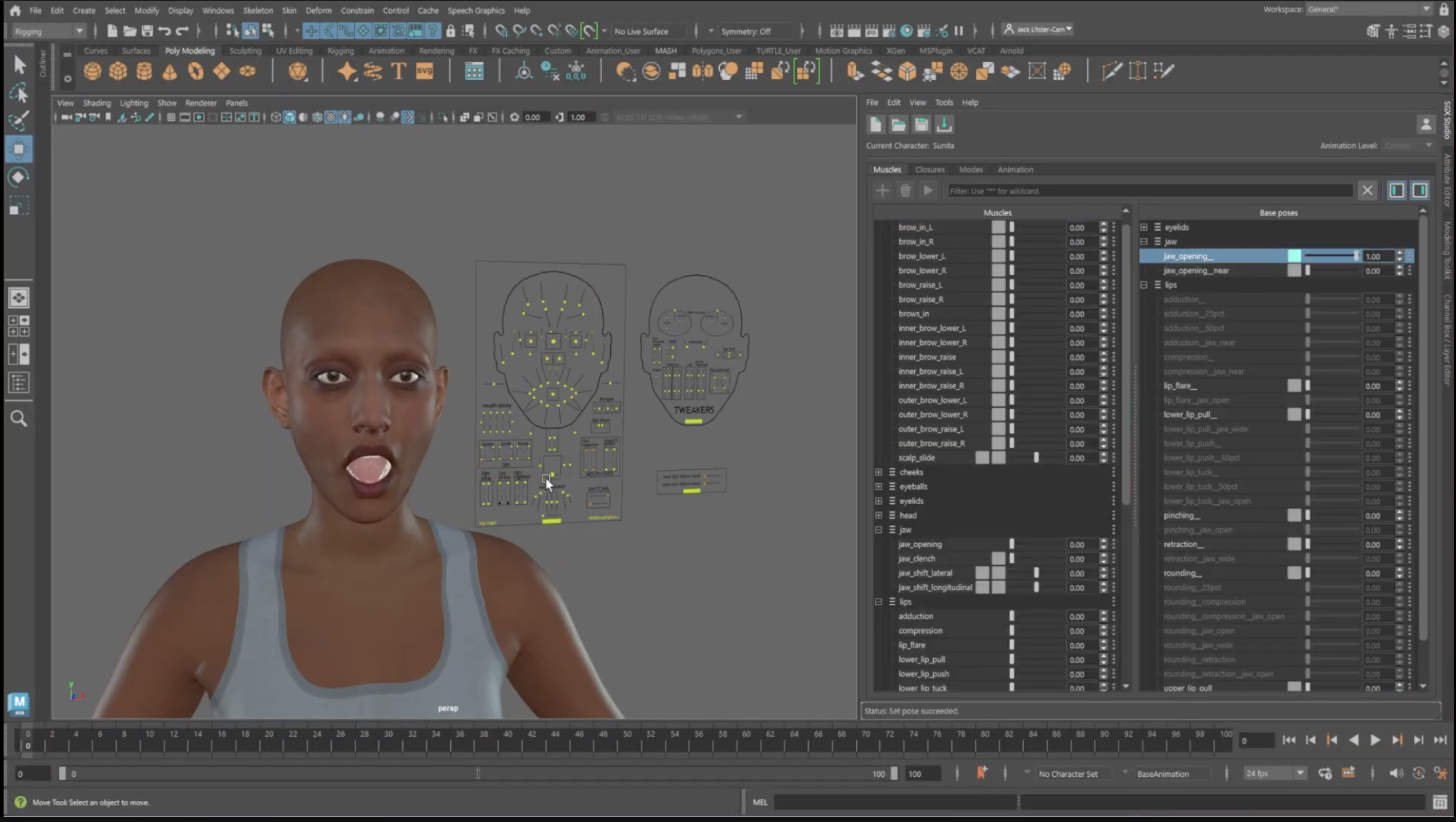Select the Rotate tool in toolbox

(19, 177)
